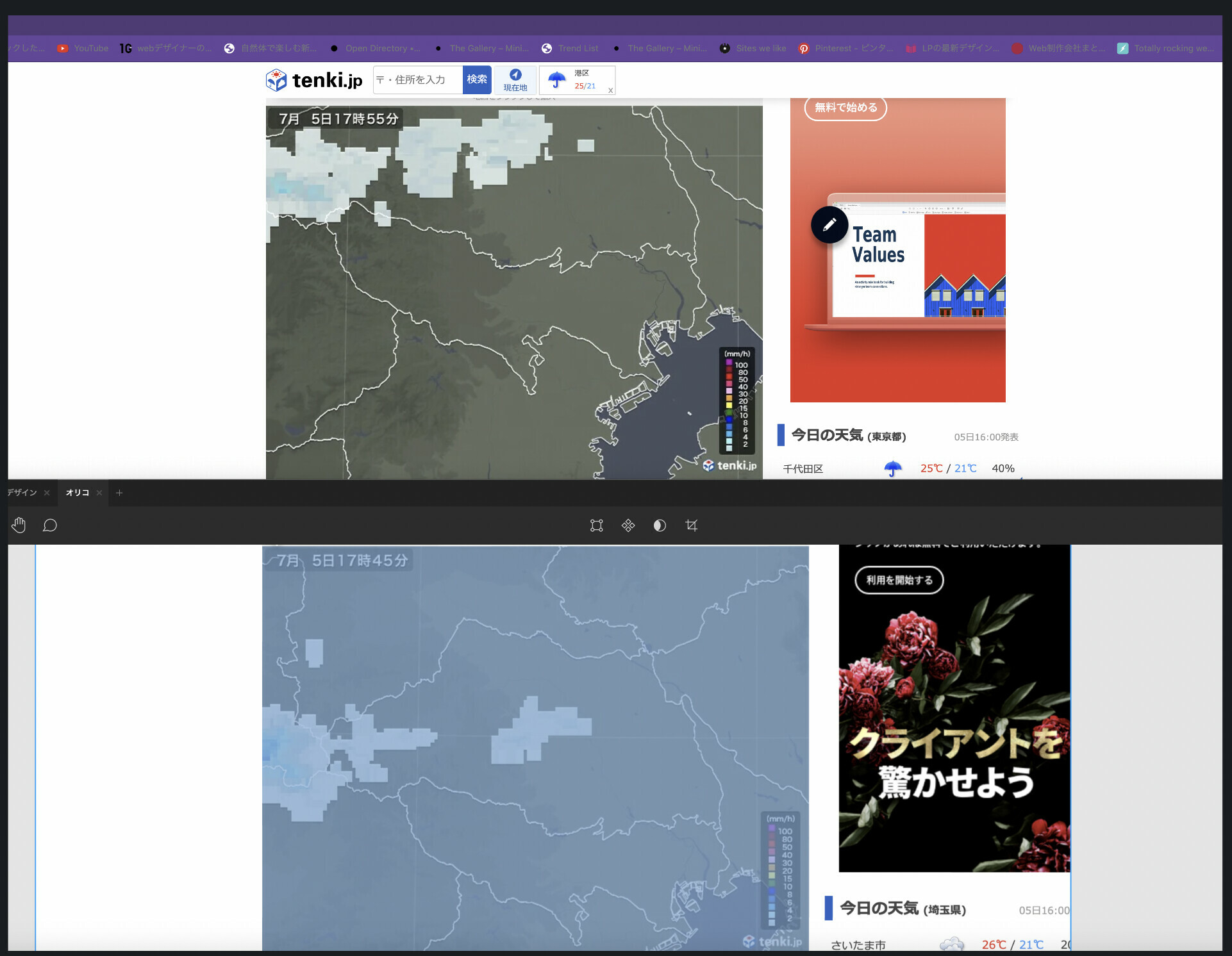Click the Create Component diamond icon

coord(628,525)
